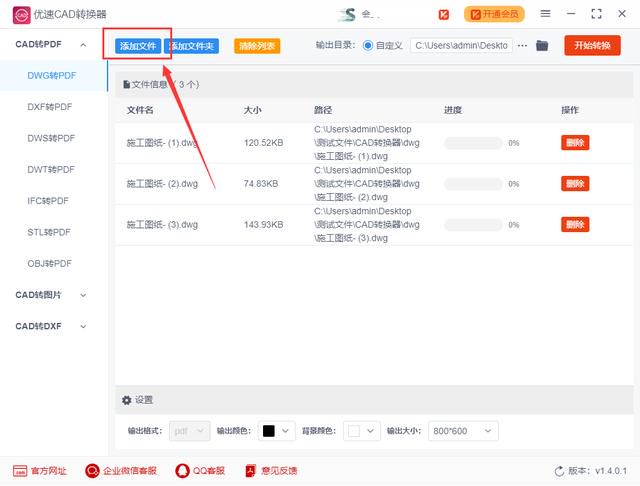Select DWT转PDF in sidebar
This screenshot has width=640, height=486.
point(51,170)
